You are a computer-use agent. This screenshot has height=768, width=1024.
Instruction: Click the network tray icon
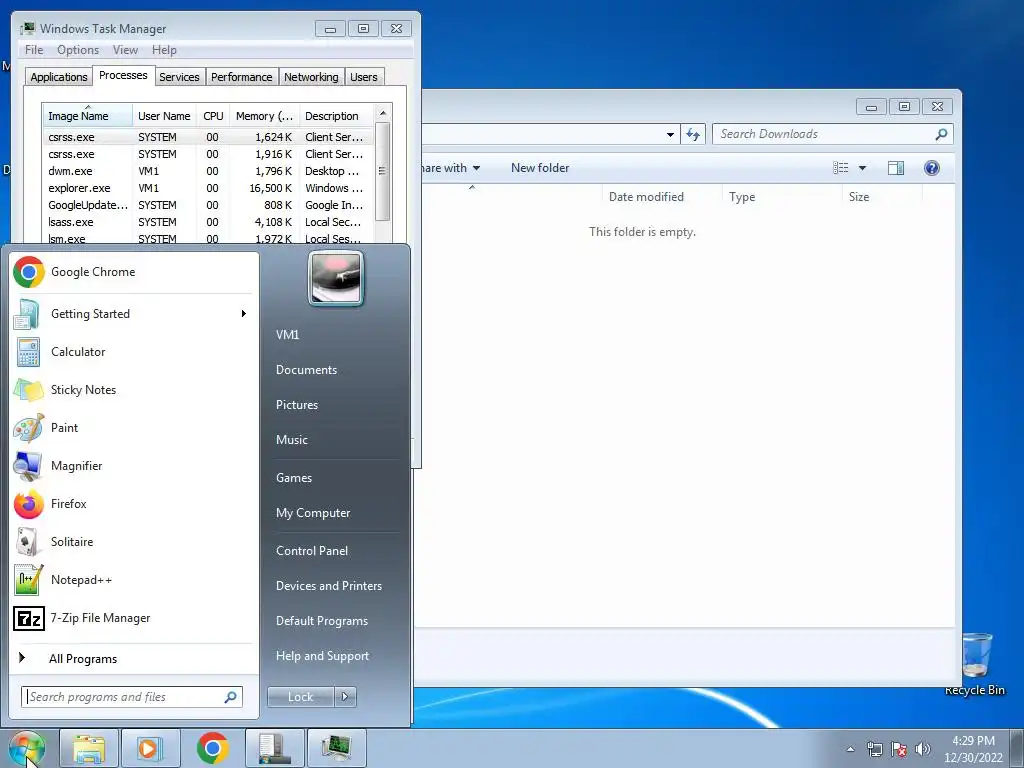(x=874, y=749)
